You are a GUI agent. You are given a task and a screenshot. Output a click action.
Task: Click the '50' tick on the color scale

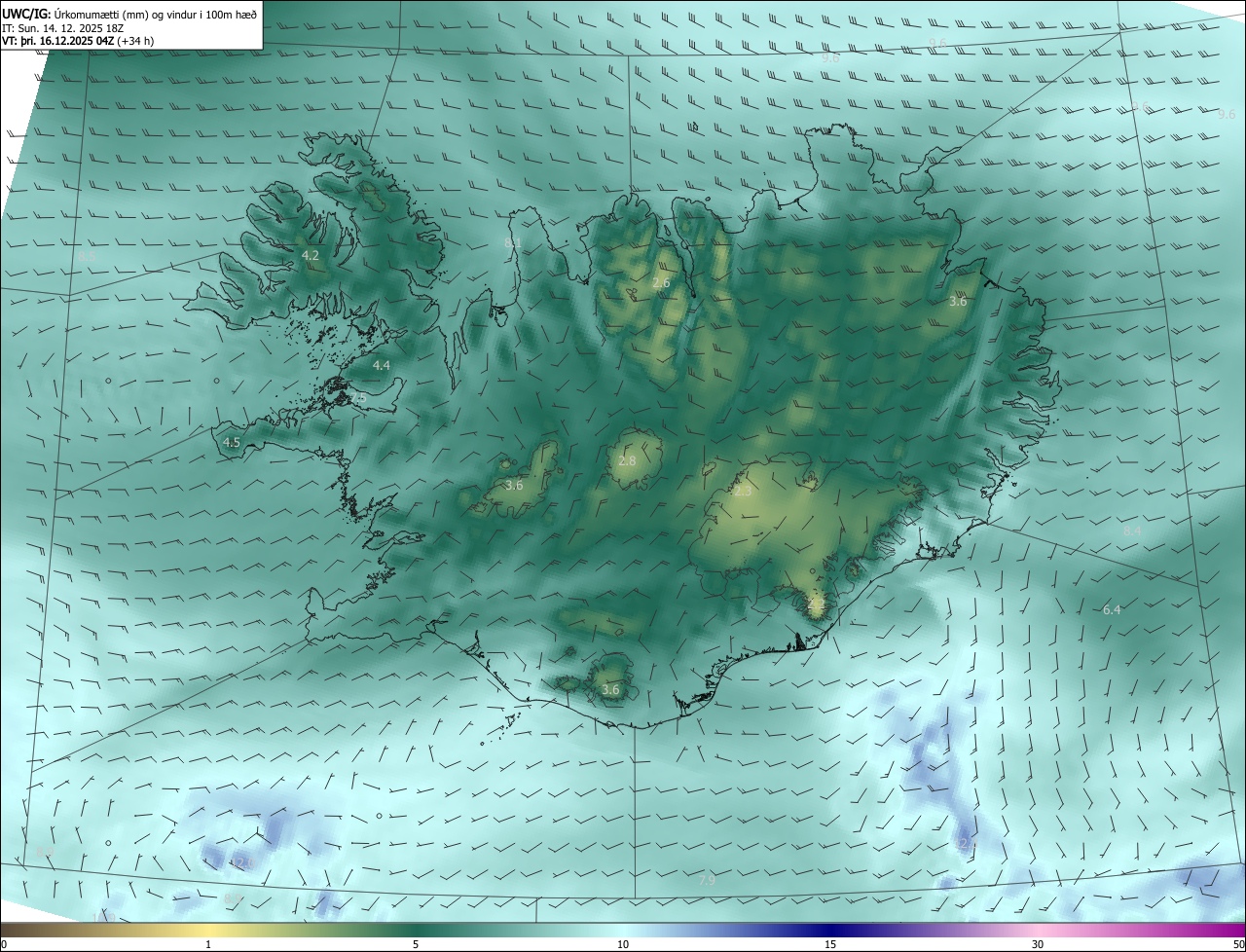pos(1237,944)
